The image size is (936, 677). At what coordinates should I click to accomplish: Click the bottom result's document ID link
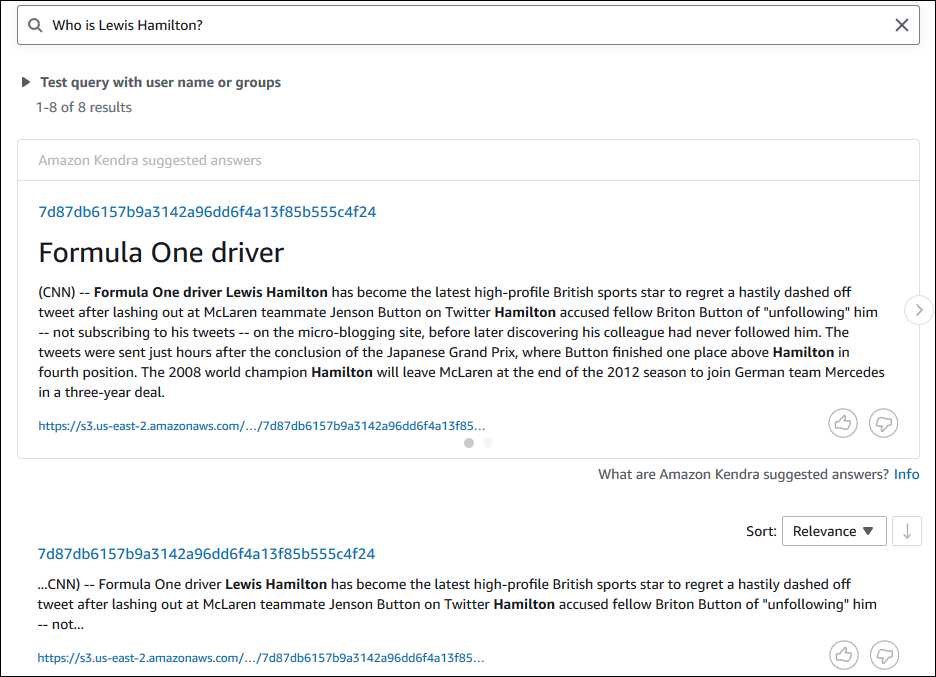[x=206, y=553]
